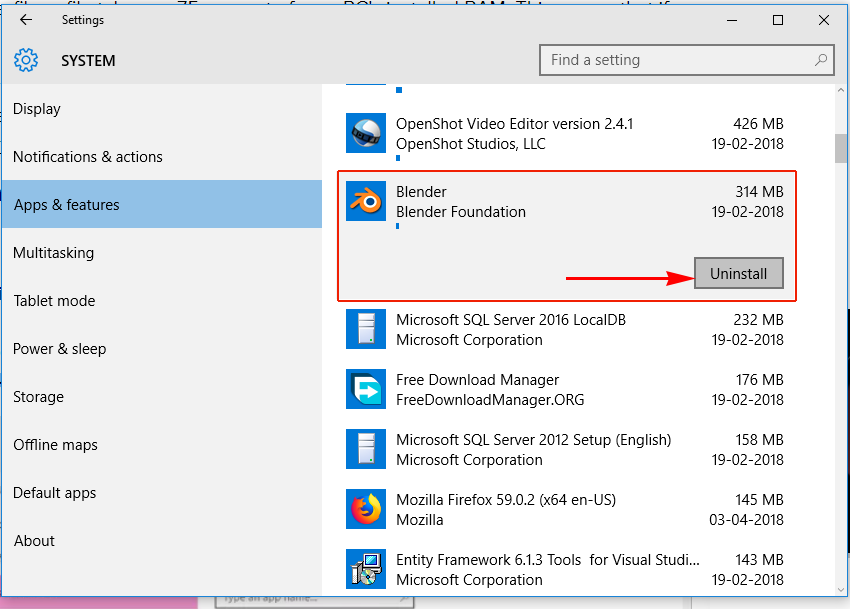Open Notifications & actions settings
This screenshot has height=609, width=850.
pos(162,157)
